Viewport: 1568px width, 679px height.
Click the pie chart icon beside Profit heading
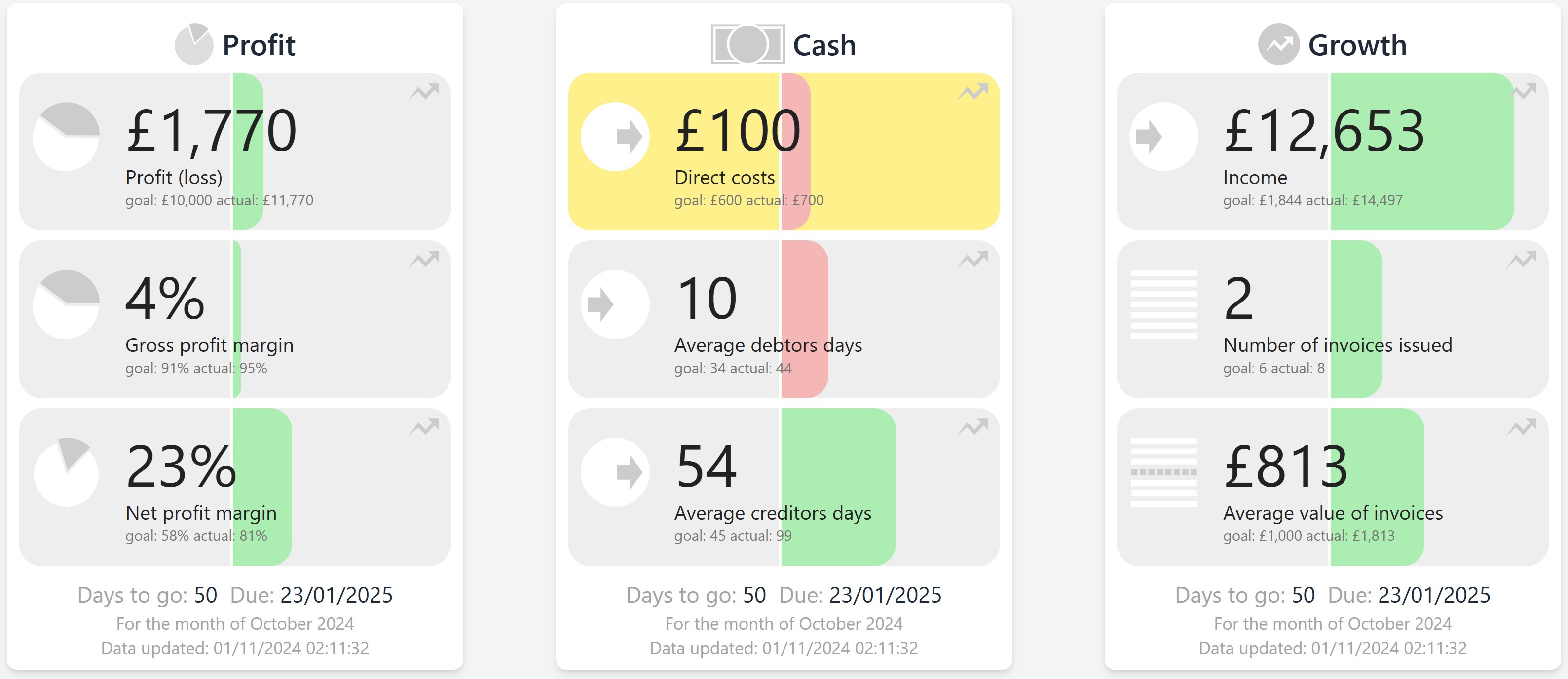(194, 44)
